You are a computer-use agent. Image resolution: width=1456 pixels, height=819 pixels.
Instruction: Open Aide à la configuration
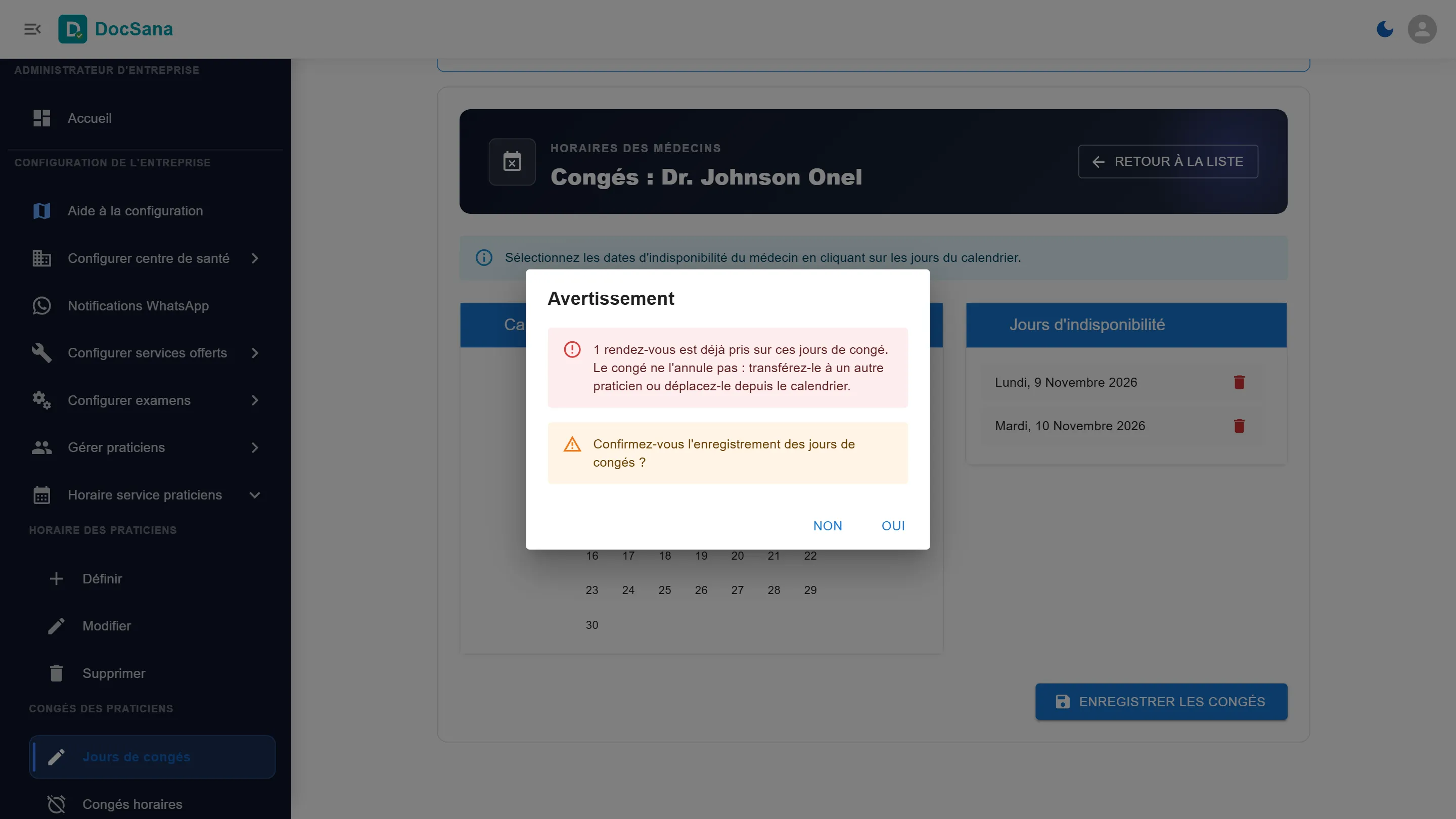pyautogui.click(x=145, y=211)
